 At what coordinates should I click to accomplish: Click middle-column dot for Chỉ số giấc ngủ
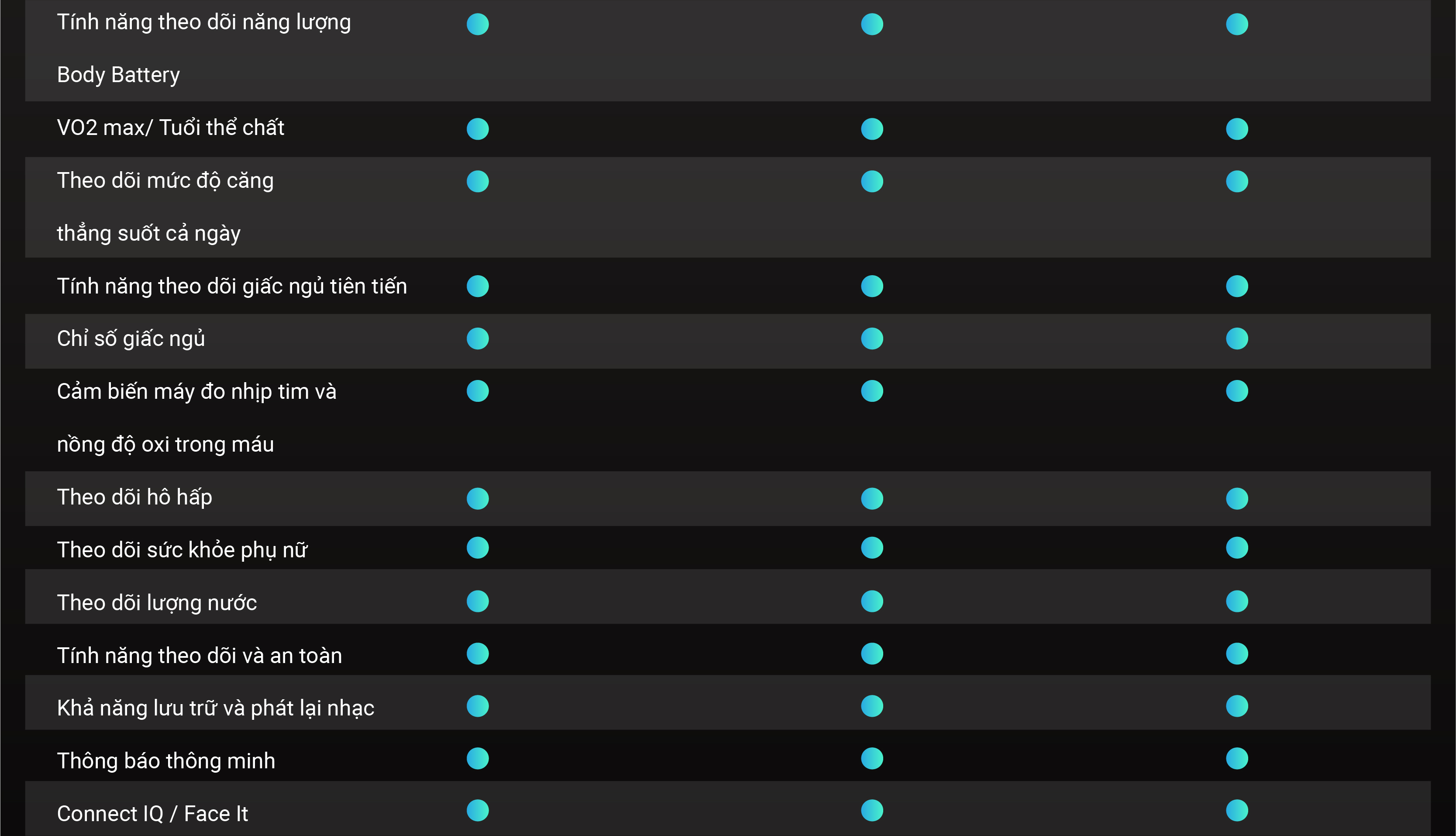(872, 339)
